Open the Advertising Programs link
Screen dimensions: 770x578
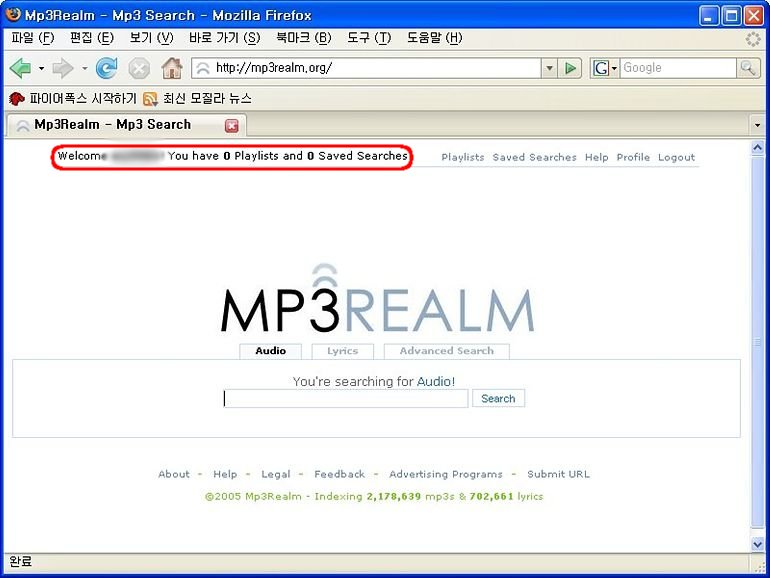tap(446, 474)
